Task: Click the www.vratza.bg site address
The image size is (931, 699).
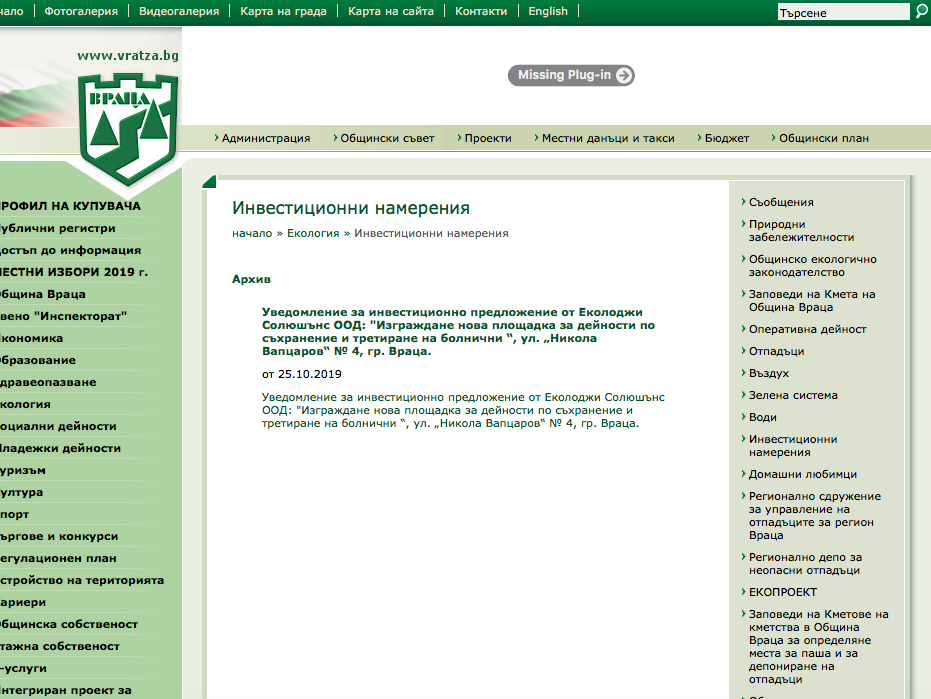Action: [x=128, y=56]
